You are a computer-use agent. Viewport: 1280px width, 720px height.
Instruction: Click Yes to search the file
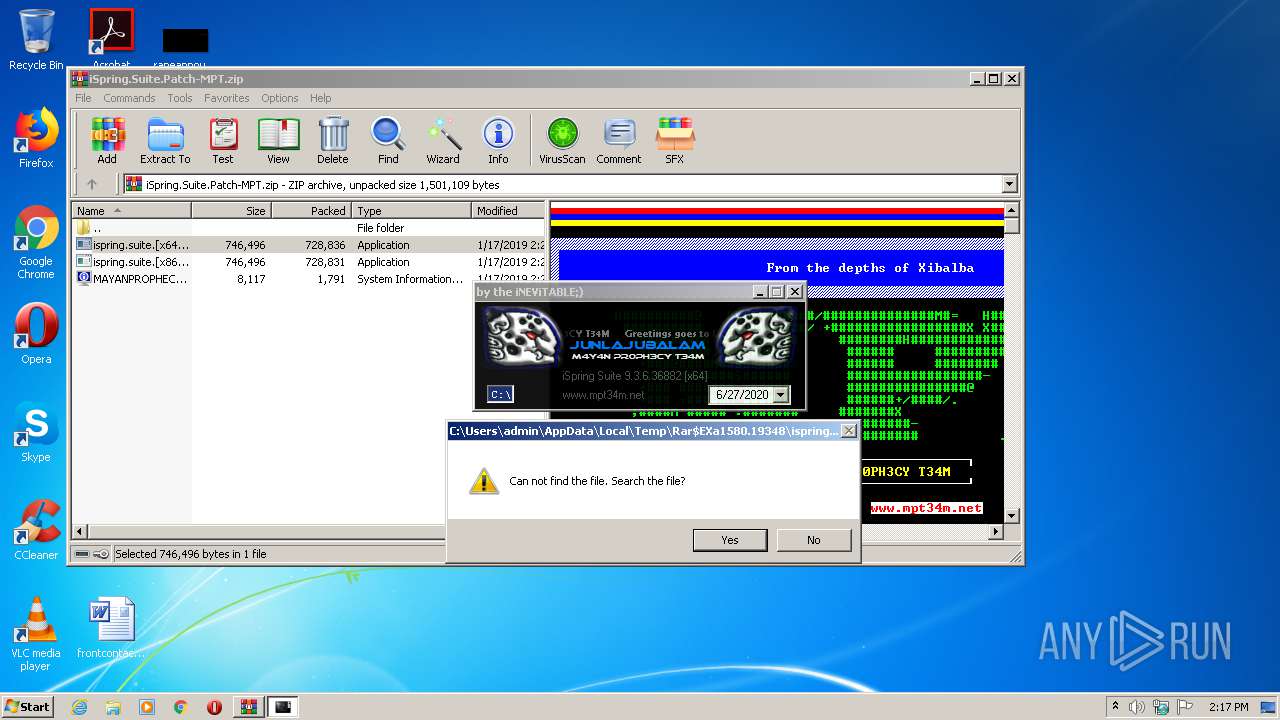click(730, 540)
